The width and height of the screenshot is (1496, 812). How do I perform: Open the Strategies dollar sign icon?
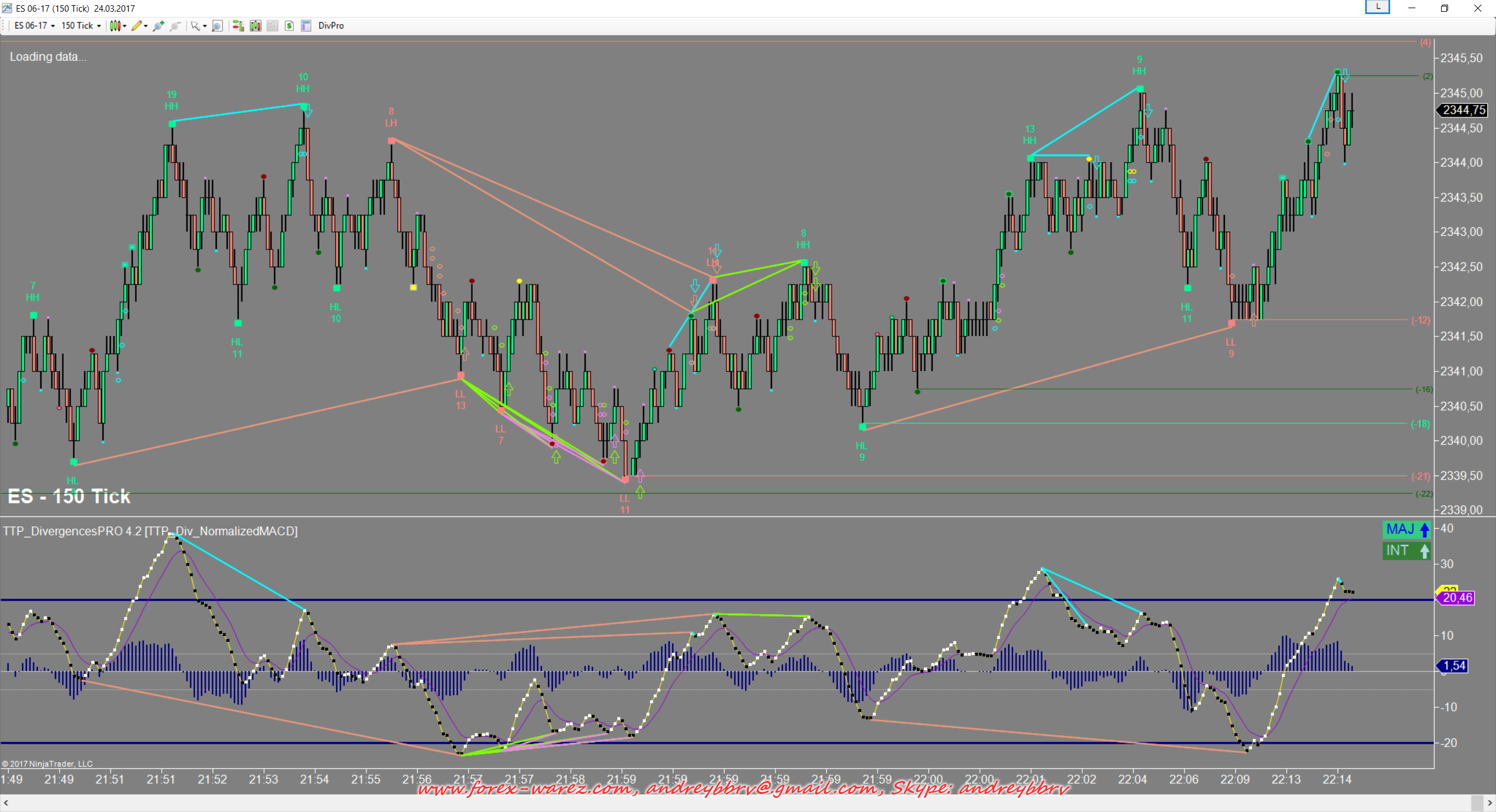289,26
